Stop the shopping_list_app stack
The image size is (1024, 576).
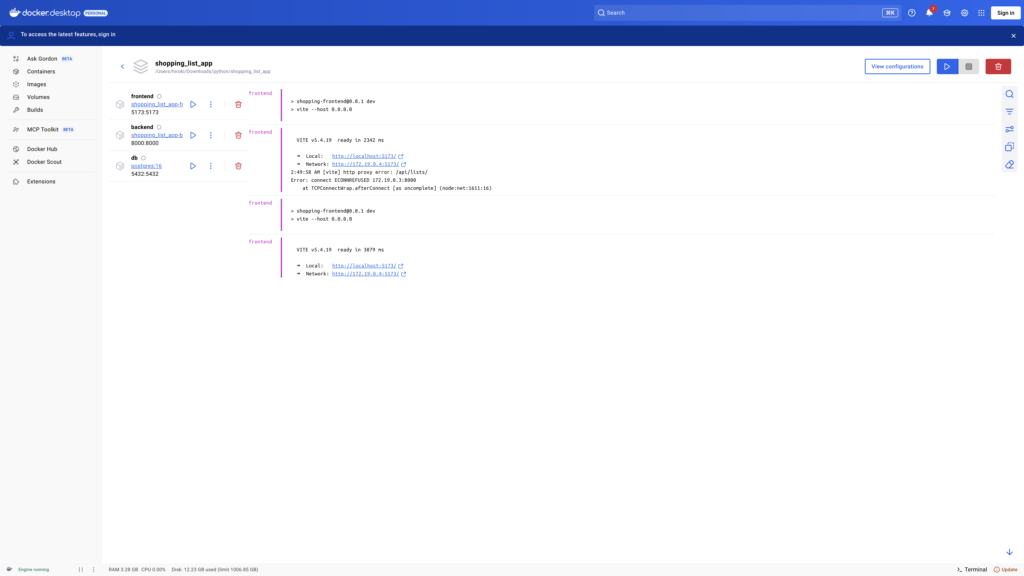coord(968,67)
